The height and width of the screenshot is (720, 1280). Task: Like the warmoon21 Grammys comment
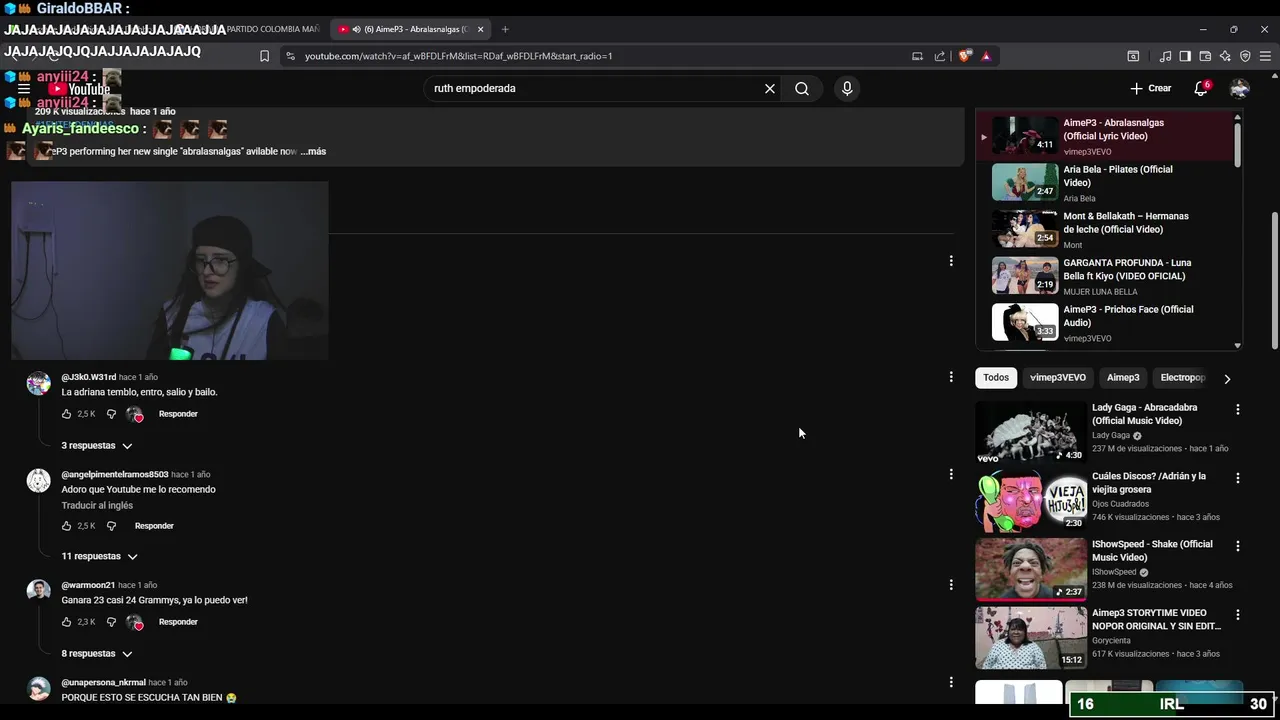click(67, 622)
